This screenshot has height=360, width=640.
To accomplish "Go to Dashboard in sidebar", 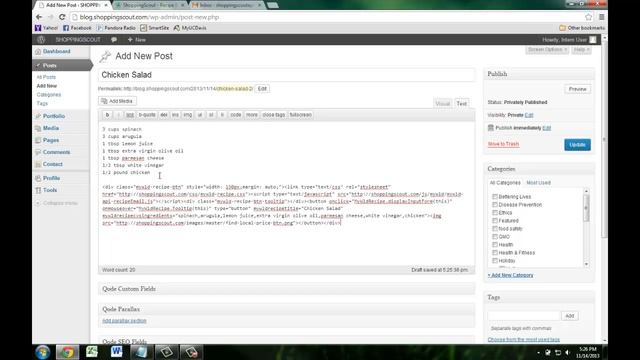I will [57, 51].
